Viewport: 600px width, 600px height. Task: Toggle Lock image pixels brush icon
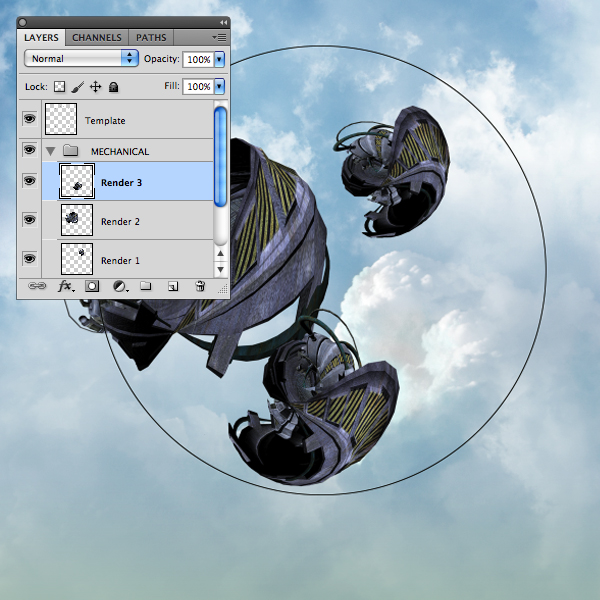77,87
